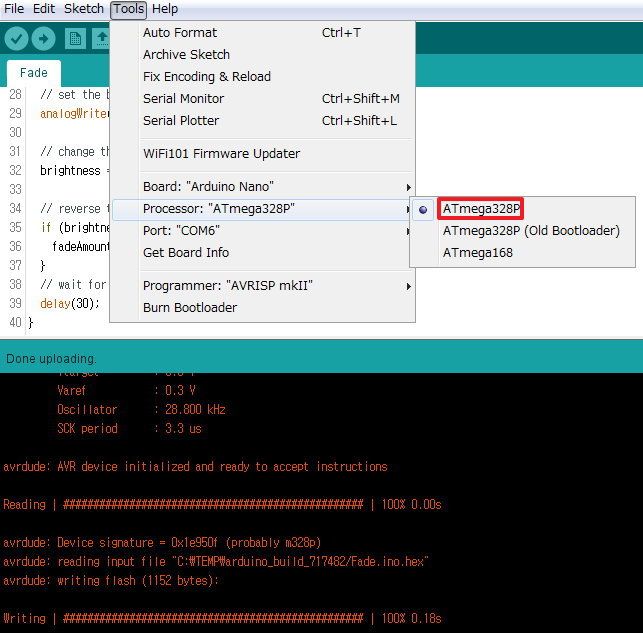This screenshot has height=633, width=643.
Task: Click the delay(30); code line
Action: pyautogui.click(x=70, y=303)
